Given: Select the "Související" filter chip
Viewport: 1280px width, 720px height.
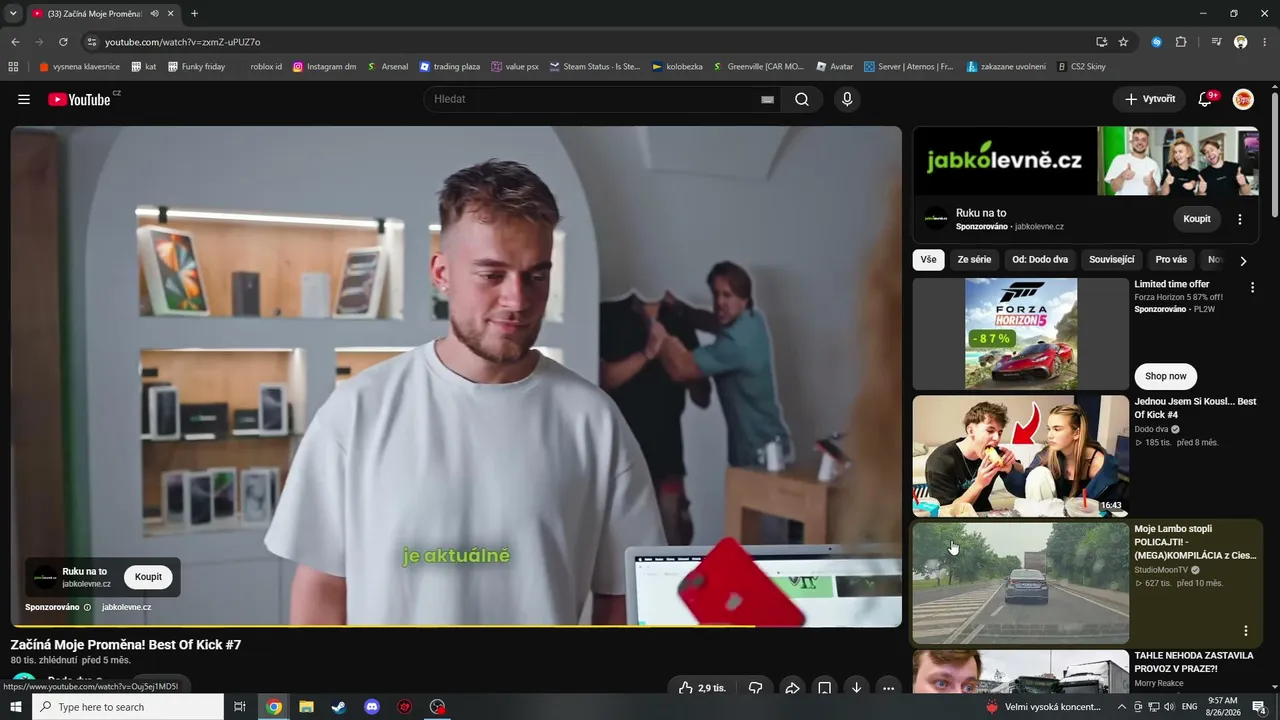Looking at the screenshot, I should [x=1112, y=260].
